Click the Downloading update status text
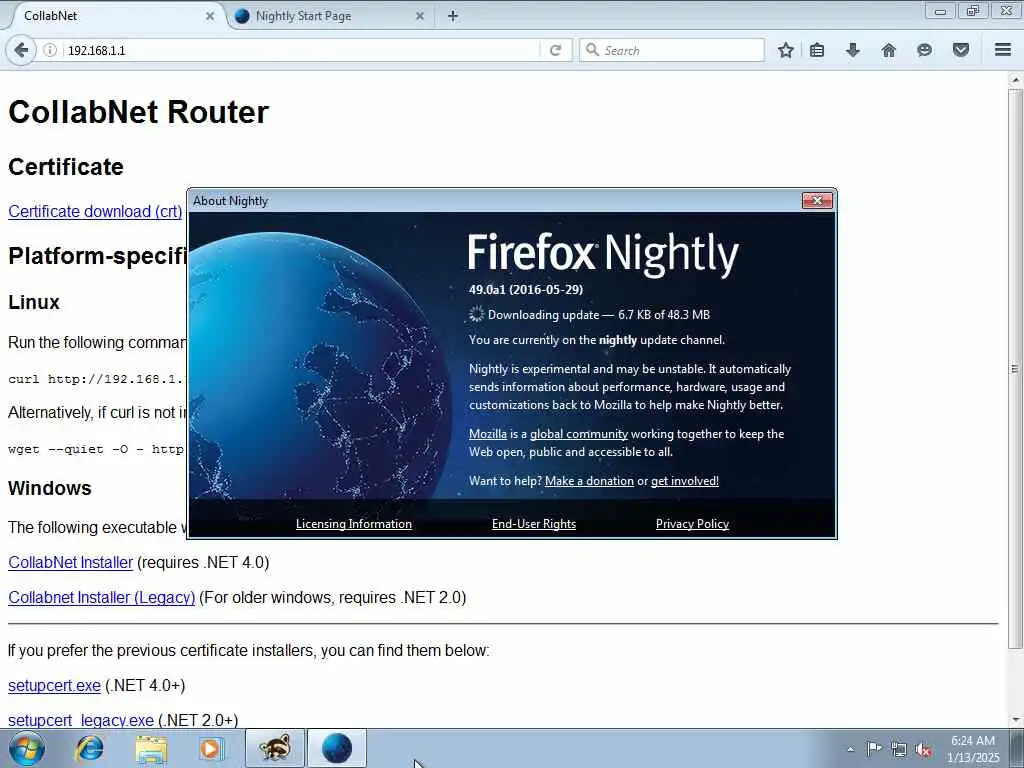Image resolution: width=1024 pixels, height=768 pixels. coord(598,315)
